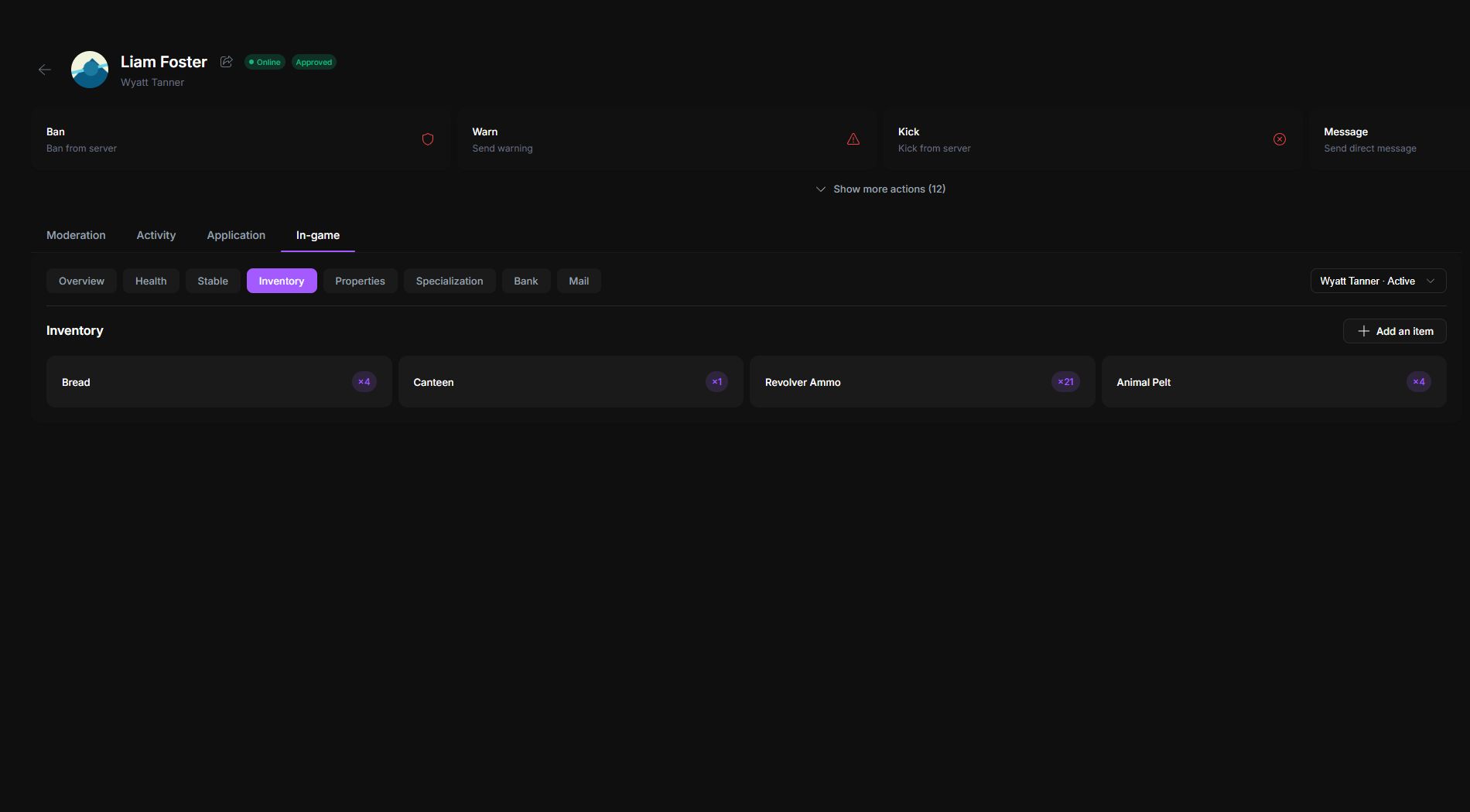View the Stable sub-tab
Screen dimensions: 1470x812
point(213,281)
